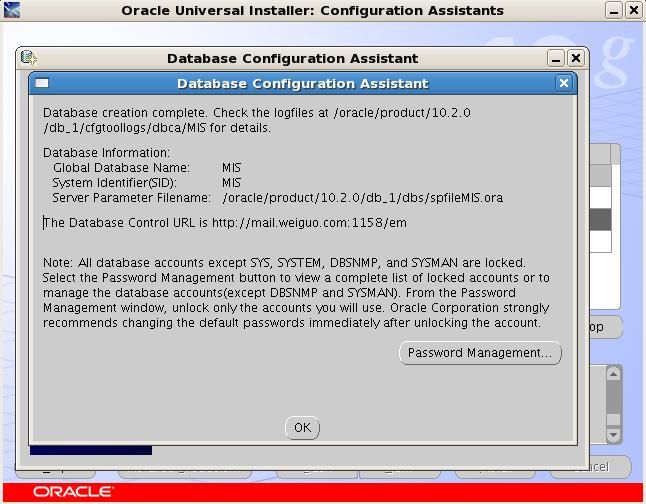Click the scrollbar up arrow at right

tap(613, 374)
